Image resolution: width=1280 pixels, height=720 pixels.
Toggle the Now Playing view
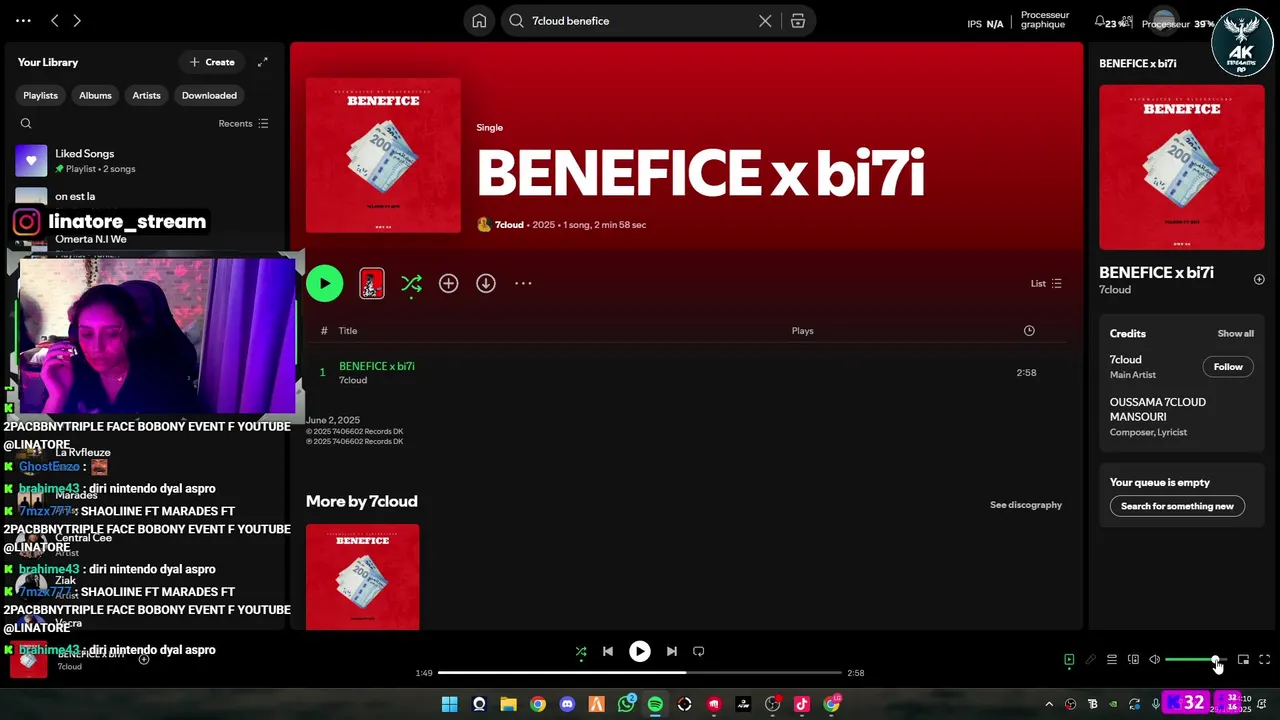click(1069, 660)
